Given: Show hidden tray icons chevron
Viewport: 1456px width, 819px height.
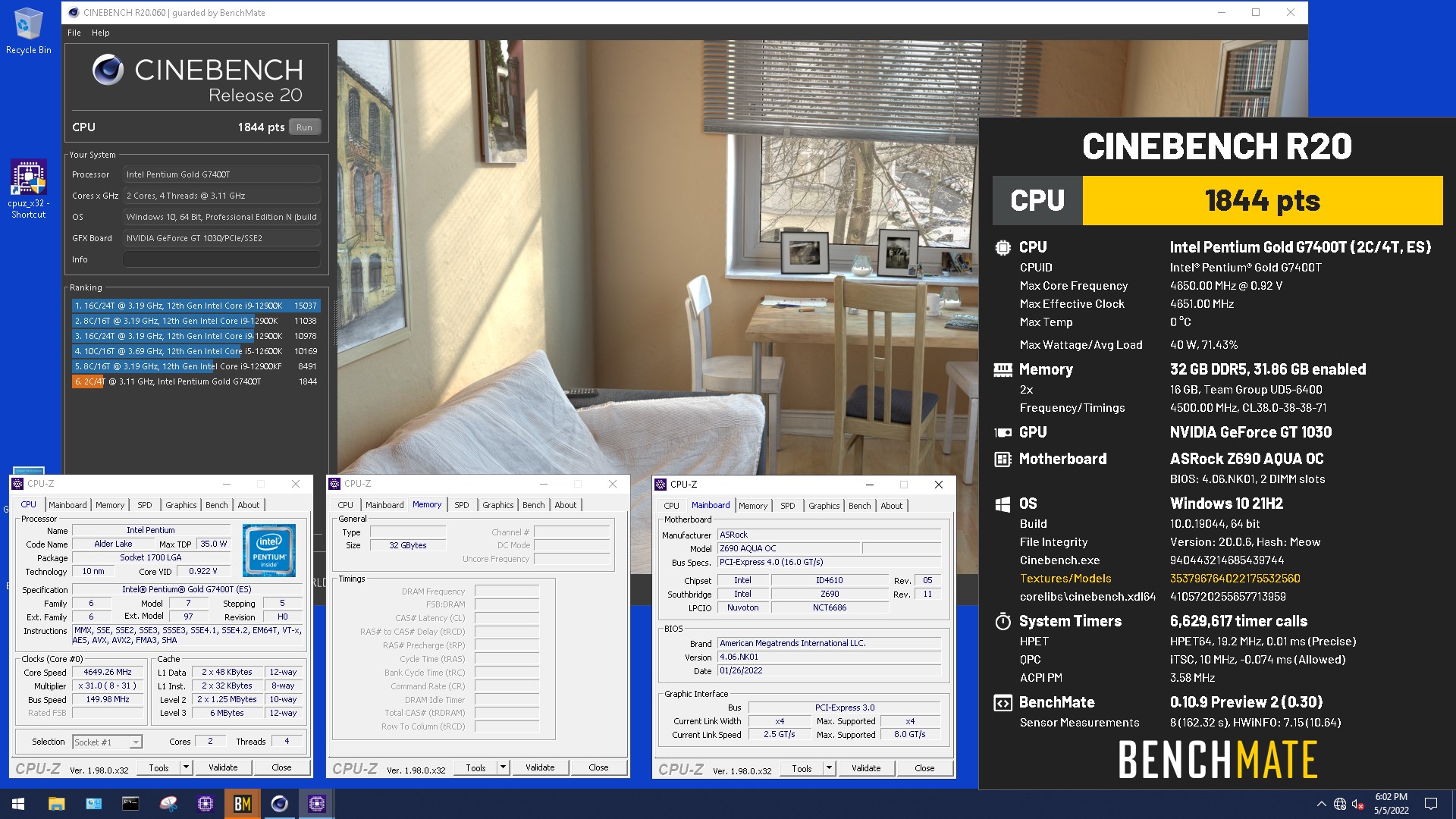Looking at the screenshot, I should pos(1321,804).
